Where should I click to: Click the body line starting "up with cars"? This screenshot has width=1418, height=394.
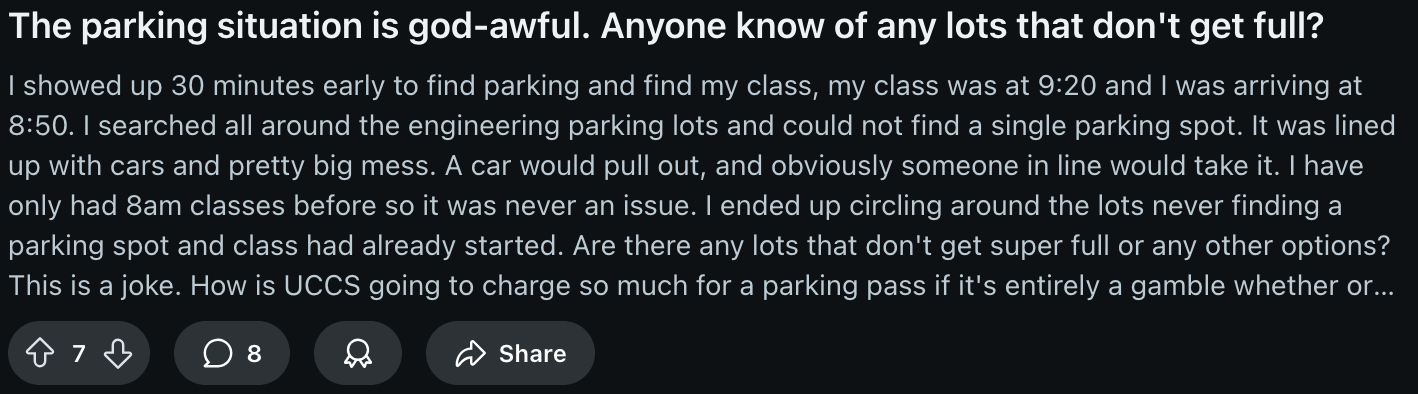(x=686, y=167)
